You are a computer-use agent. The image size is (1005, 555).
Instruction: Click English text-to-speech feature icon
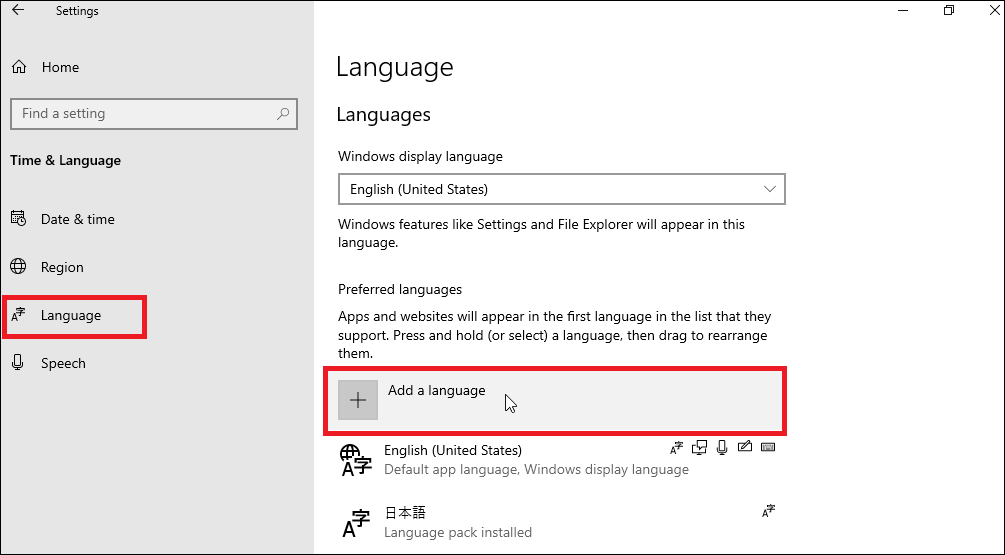[700, 447]
